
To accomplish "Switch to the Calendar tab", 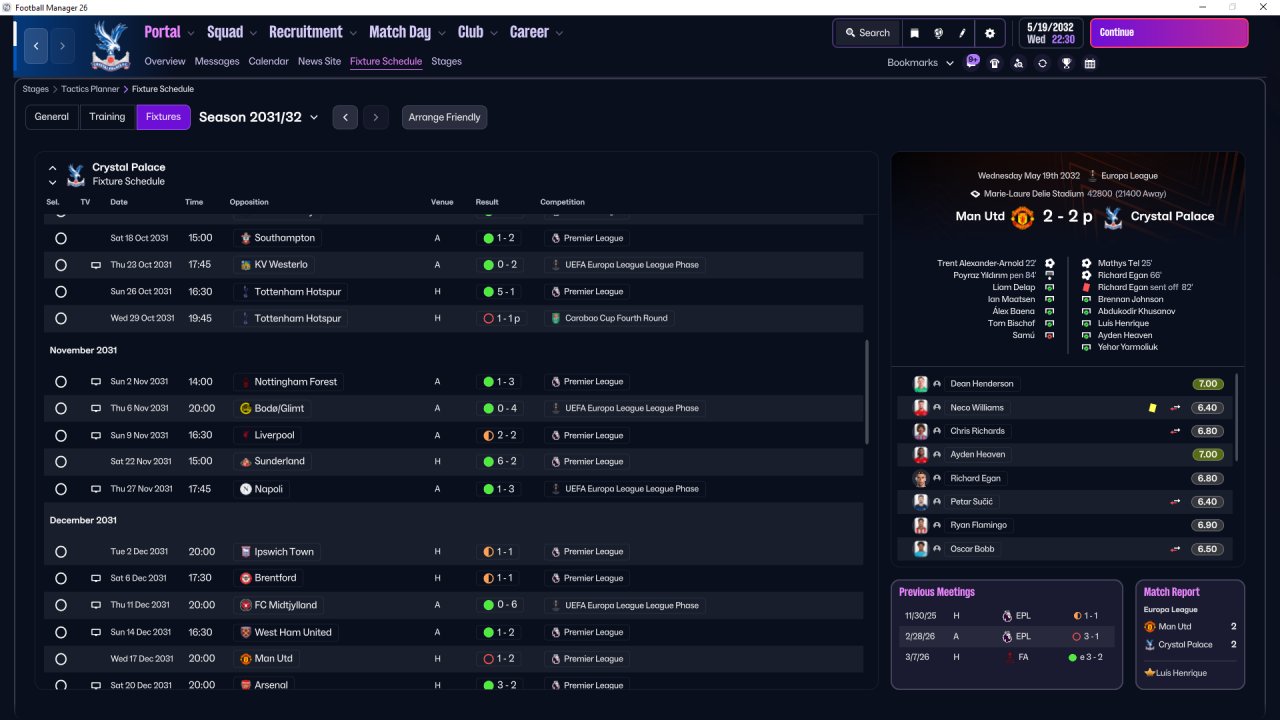I will (268, 62).
